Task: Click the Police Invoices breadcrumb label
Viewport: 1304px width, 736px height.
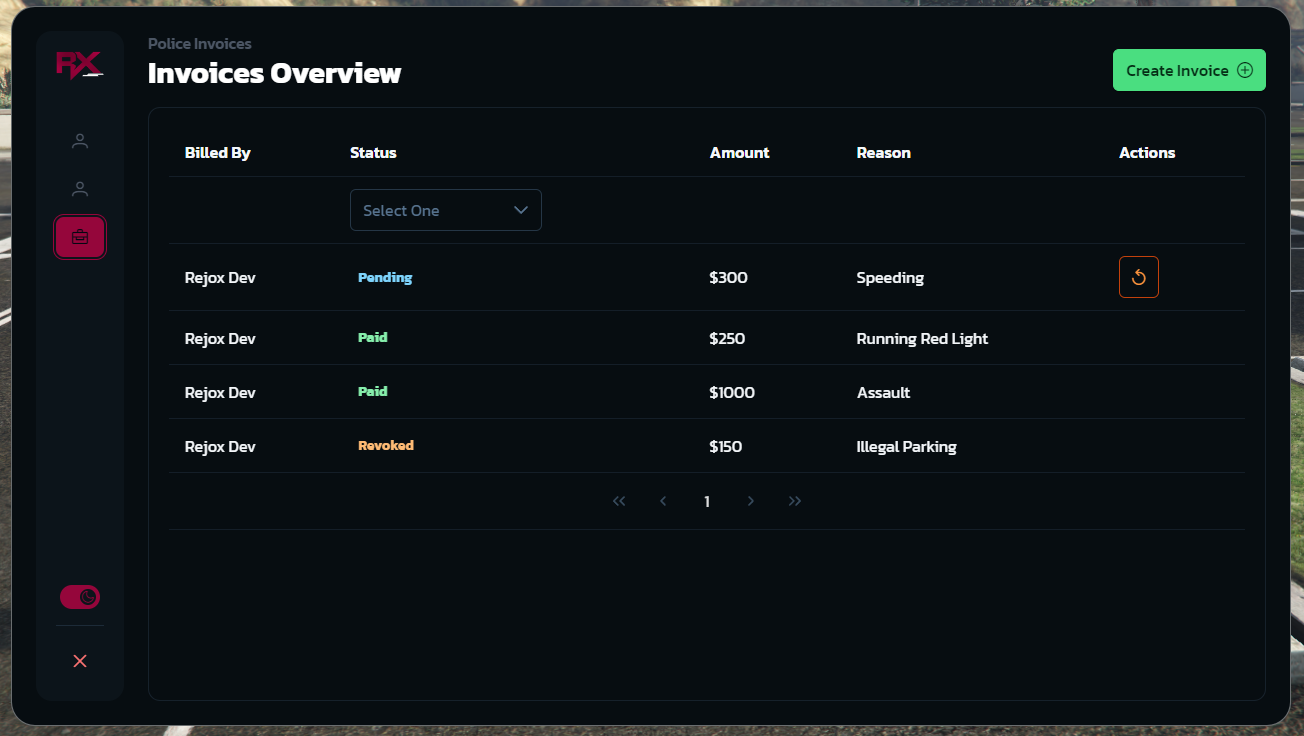Action: [x=199, y=43]
